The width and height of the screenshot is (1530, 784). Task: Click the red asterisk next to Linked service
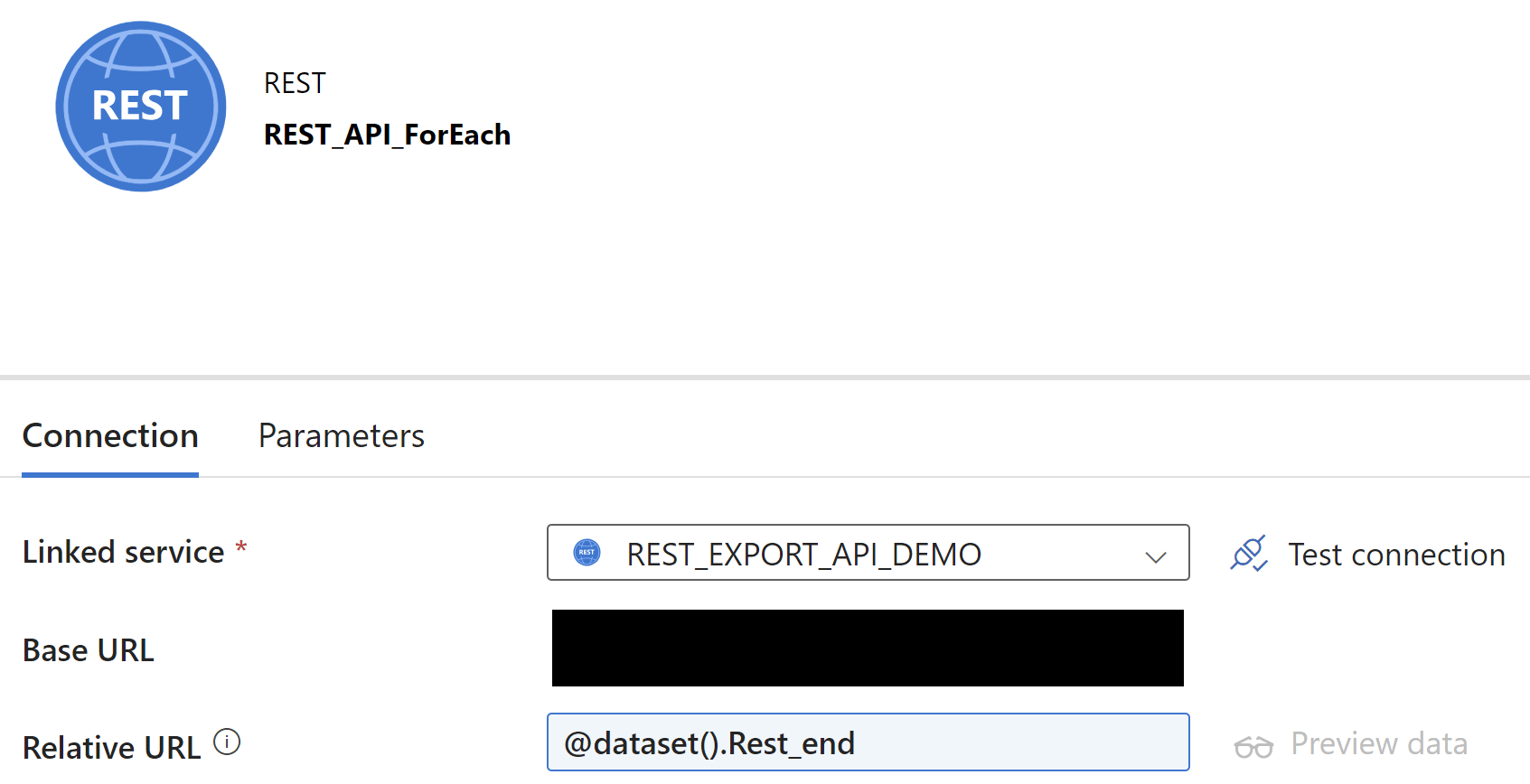[x=240, y=547]
